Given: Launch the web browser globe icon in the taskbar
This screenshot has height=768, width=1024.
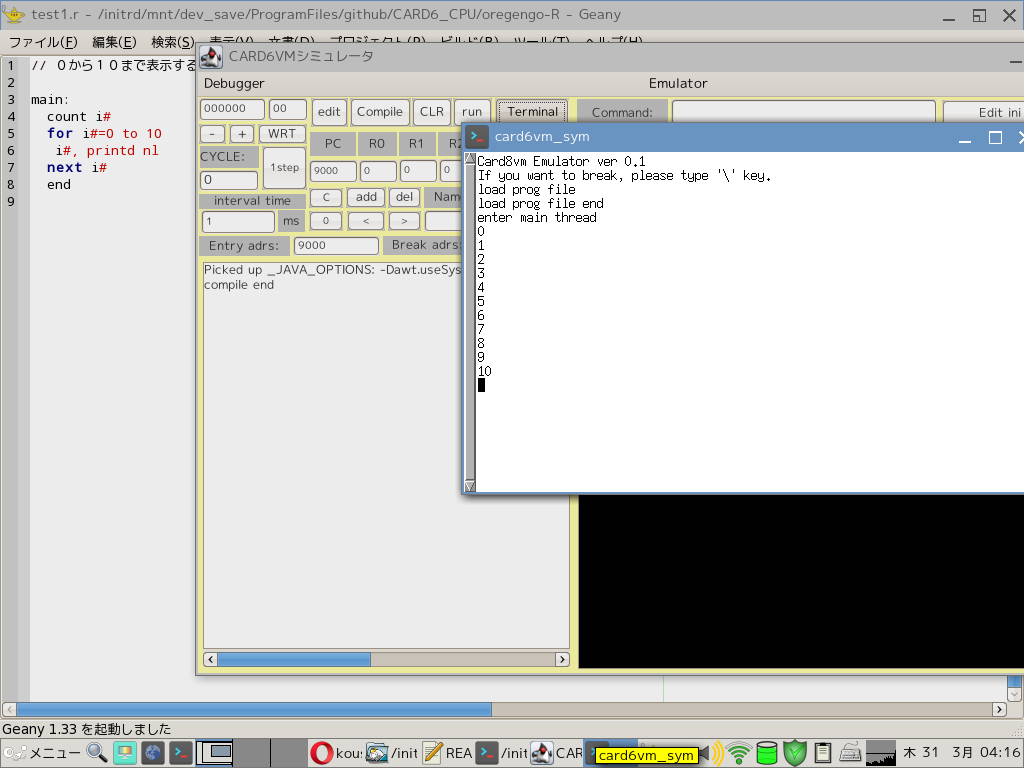Looking at the screenshot, I should click(x=153, y=753).
